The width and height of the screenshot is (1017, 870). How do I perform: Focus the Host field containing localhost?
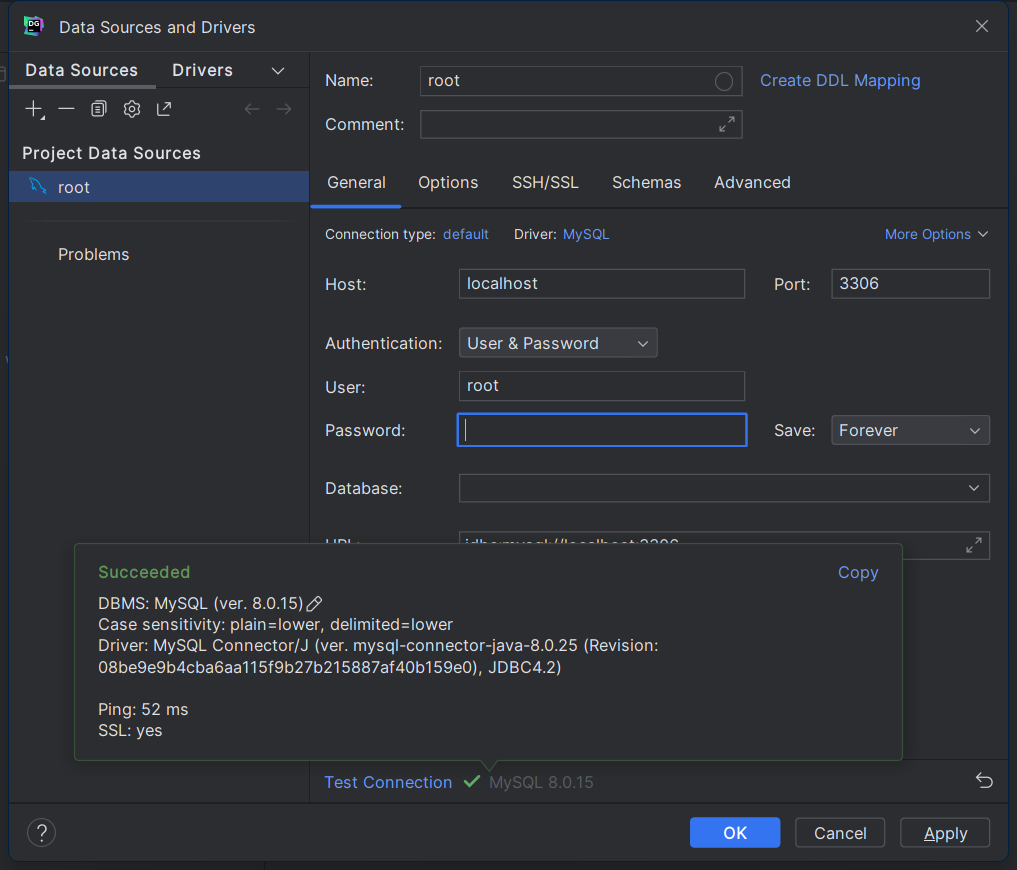601,284
